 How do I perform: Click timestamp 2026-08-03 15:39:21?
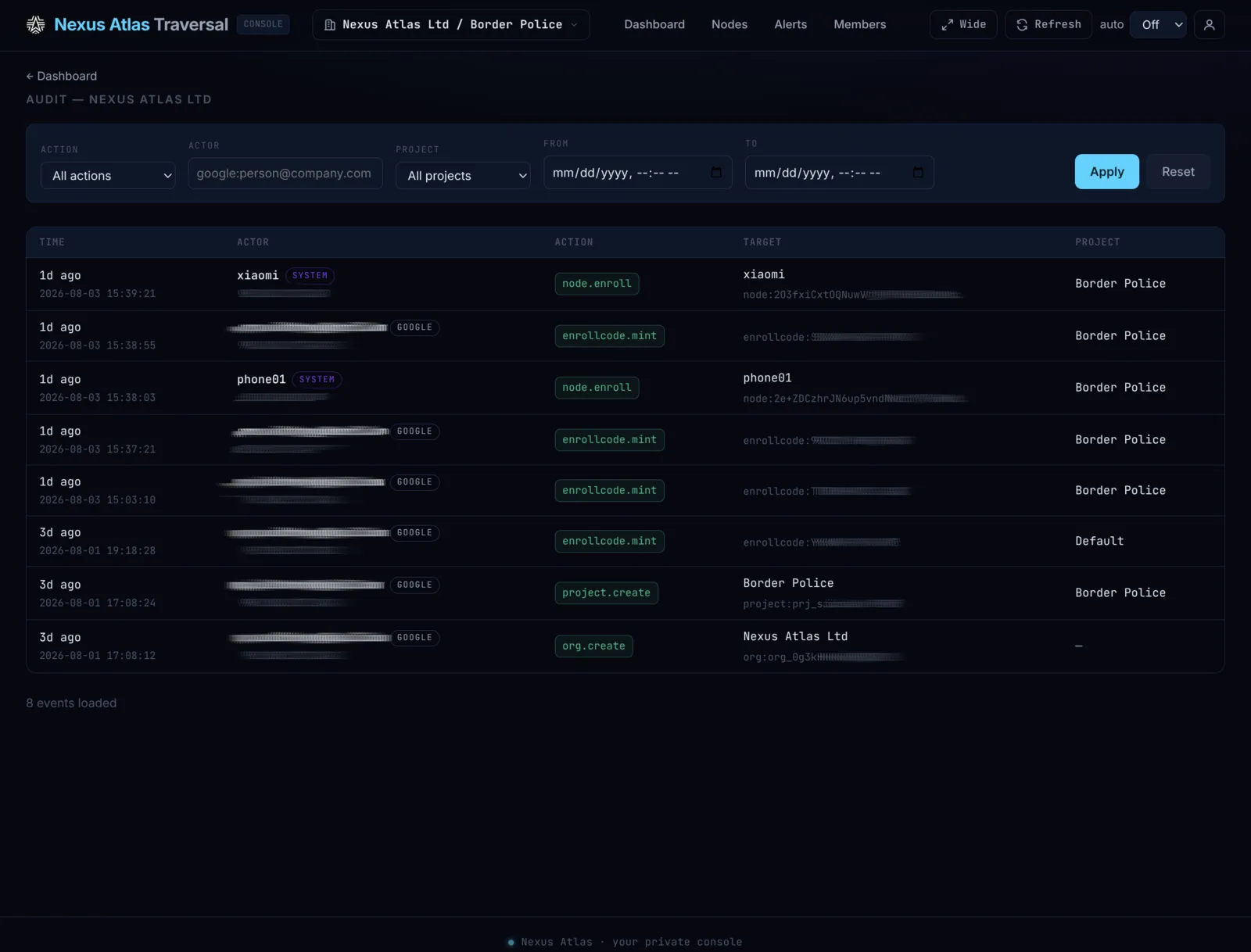click(x=98, y=294)
